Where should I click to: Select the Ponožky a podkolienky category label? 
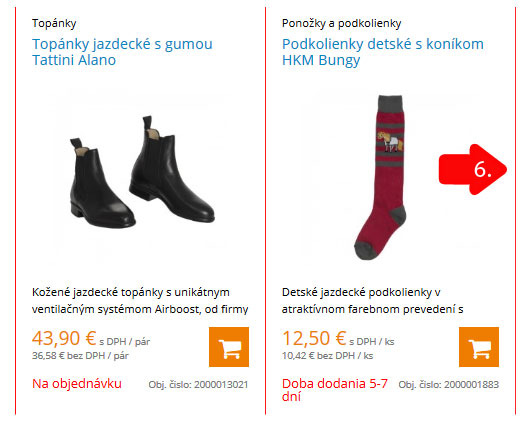coord(341,23)
